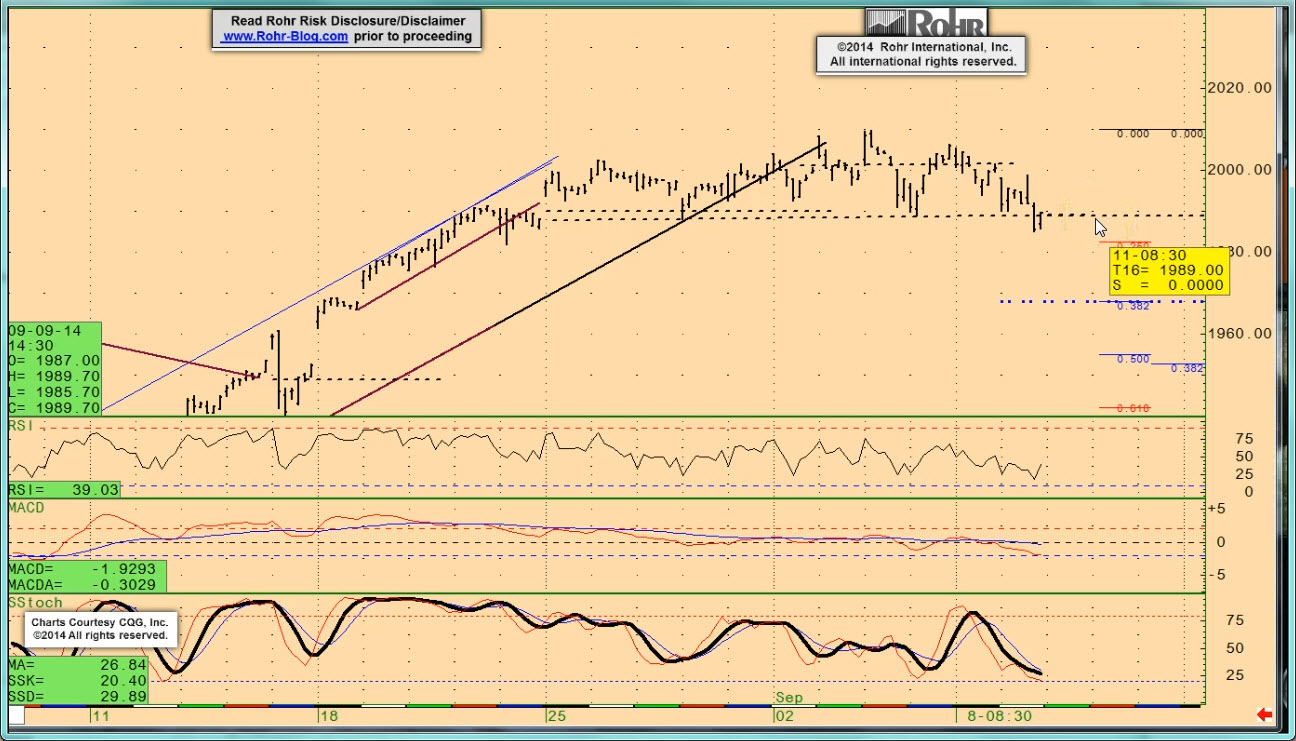Select the MACD study label
Viewport: 1296px width, 741px height.
26,508
